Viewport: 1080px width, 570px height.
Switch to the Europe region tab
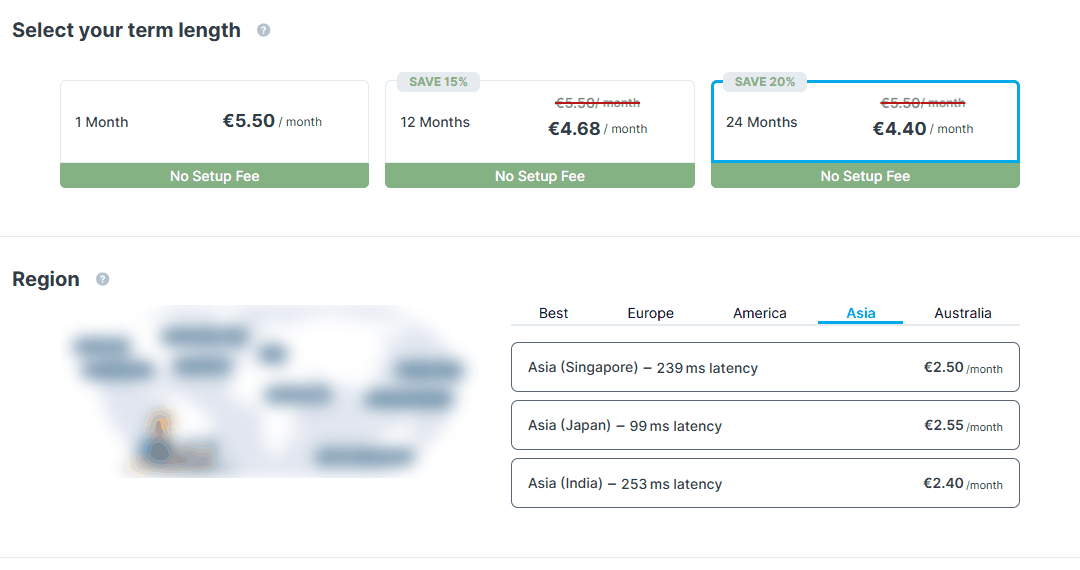650,313
